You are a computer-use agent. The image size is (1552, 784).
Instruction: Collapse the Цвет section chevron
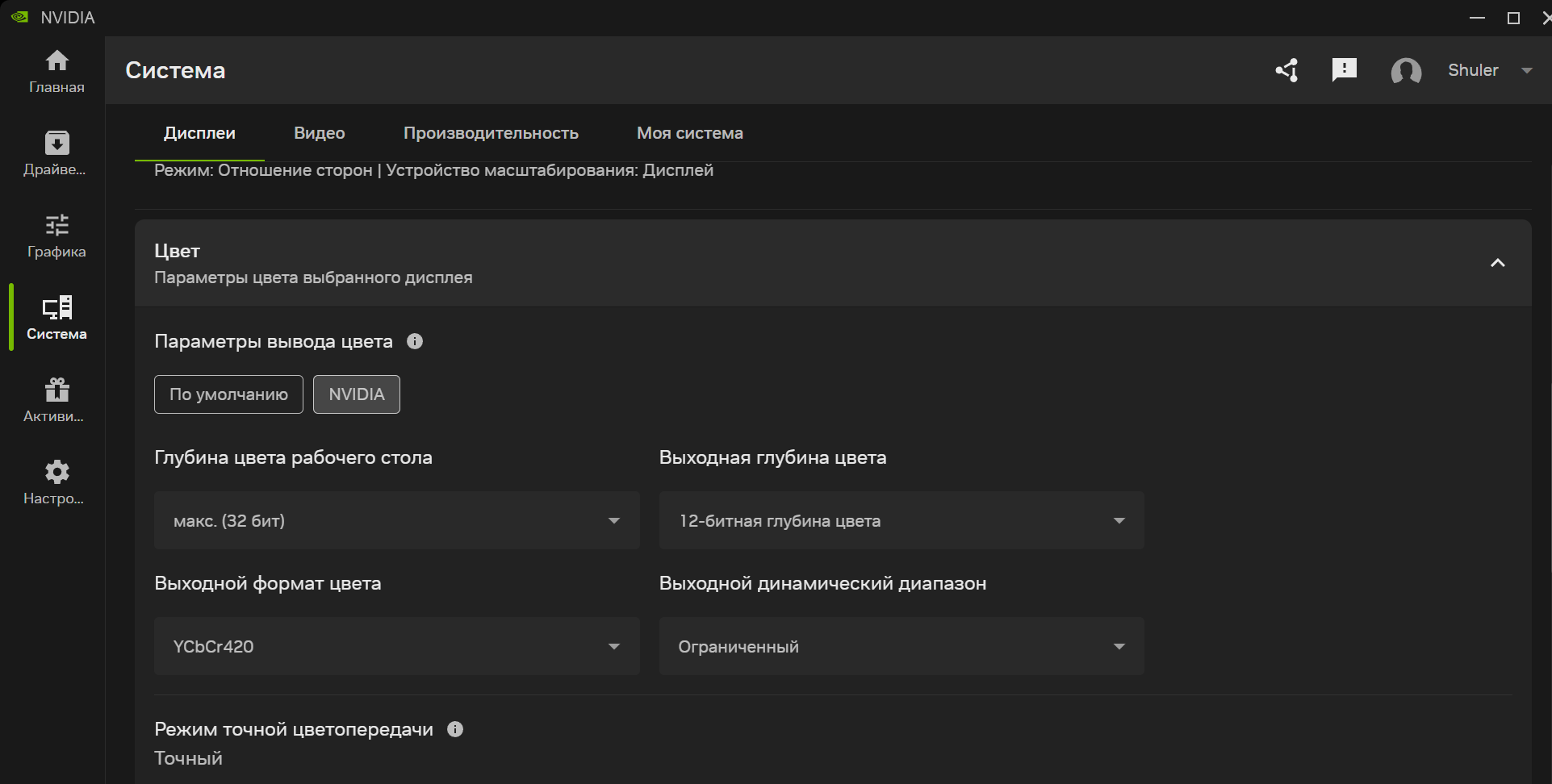click(x=1497, y=263)
